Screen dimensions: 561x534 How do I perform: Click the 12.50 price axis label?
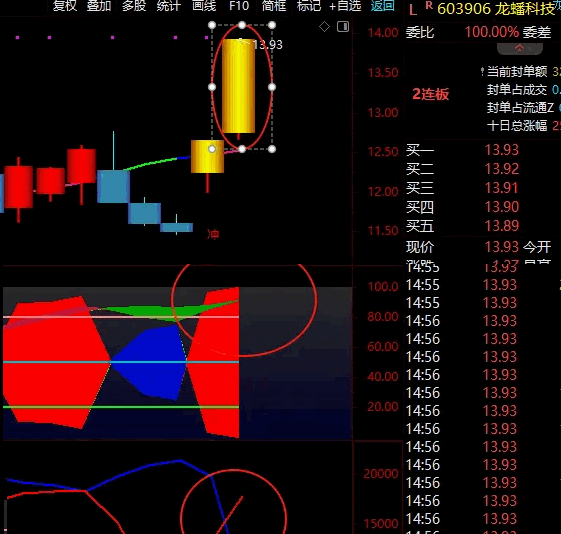click(x=383, y=152)
